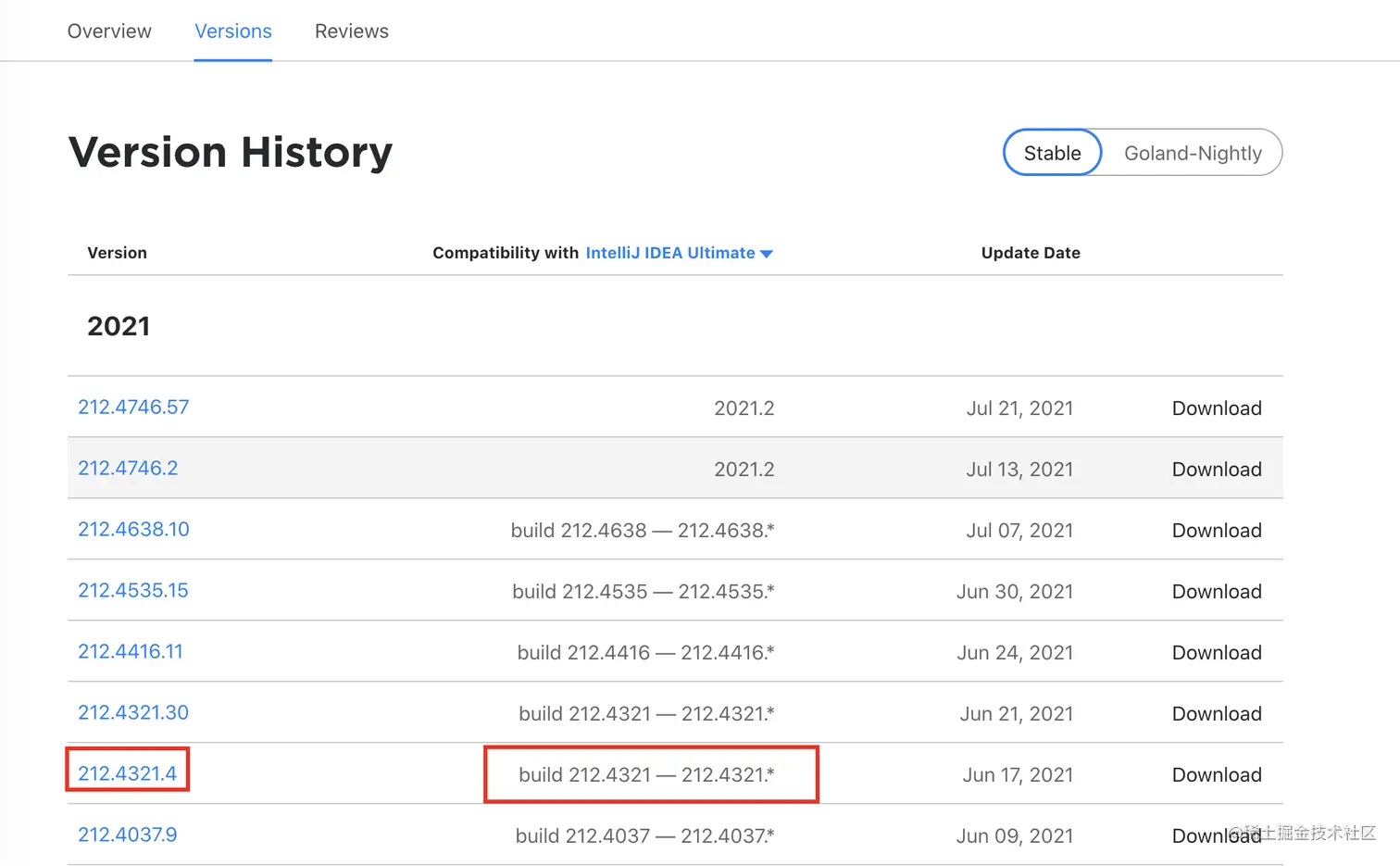Open the IntelliJ IDEA Ultimate compatibility selector
This screenshot has width=1400, height=866.
pos(669,253)
